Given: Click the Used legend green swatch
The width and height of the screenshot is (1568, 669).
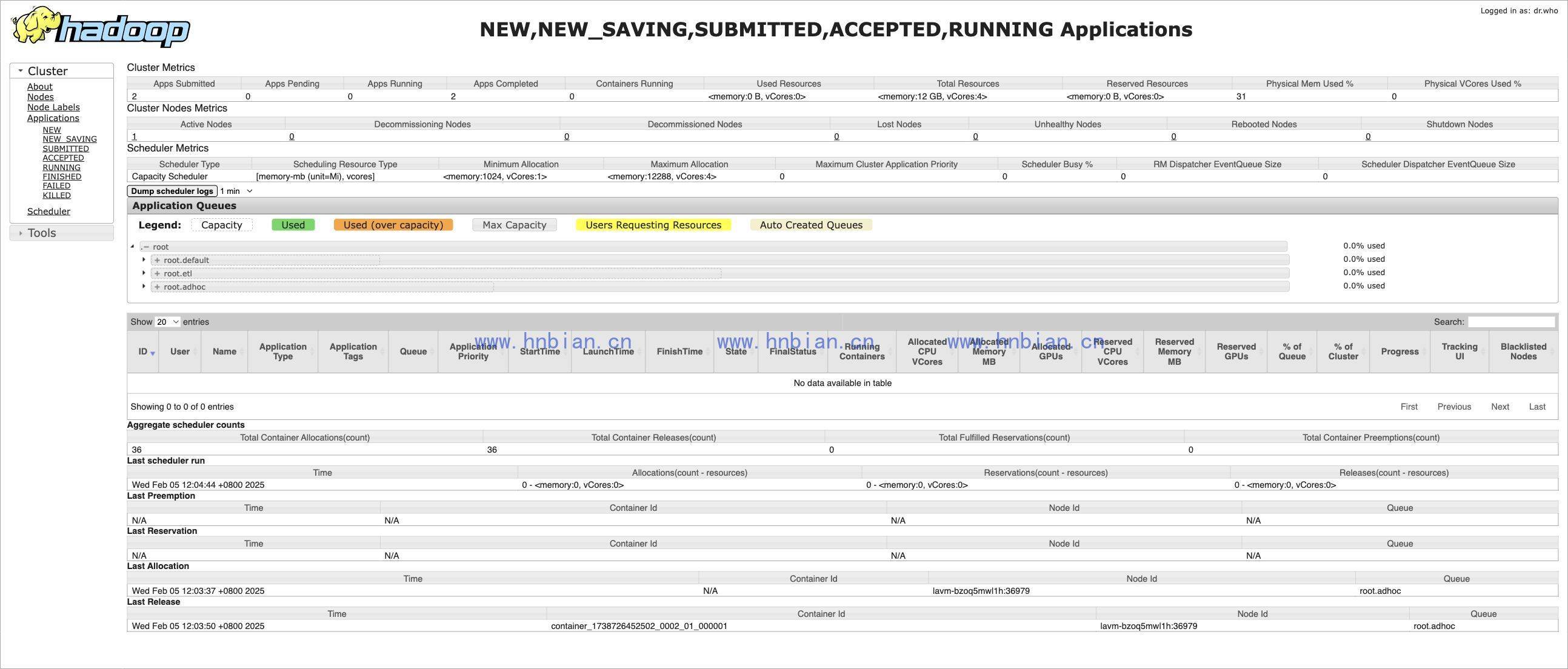Looking at the screenshot, I should click(293, 225).
